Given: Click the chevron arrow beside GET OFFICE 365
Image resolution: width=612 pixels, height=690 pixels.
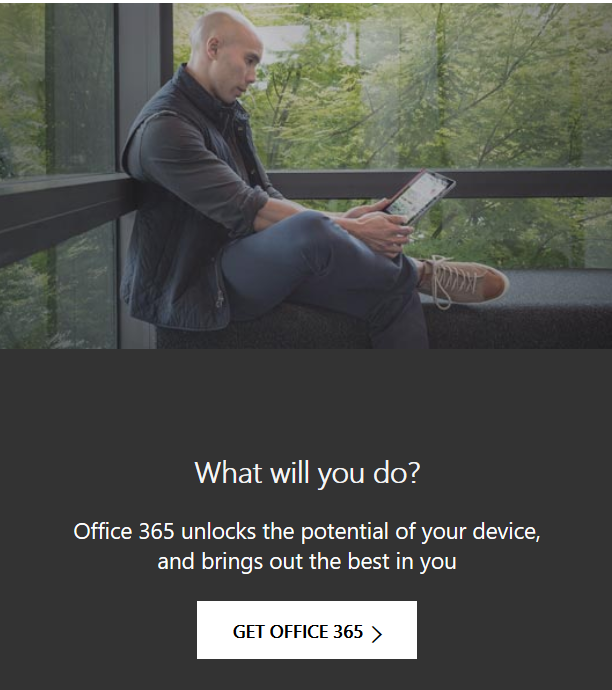Looking at the screenshot, I should pyautogui.click(x=377, y=634).
